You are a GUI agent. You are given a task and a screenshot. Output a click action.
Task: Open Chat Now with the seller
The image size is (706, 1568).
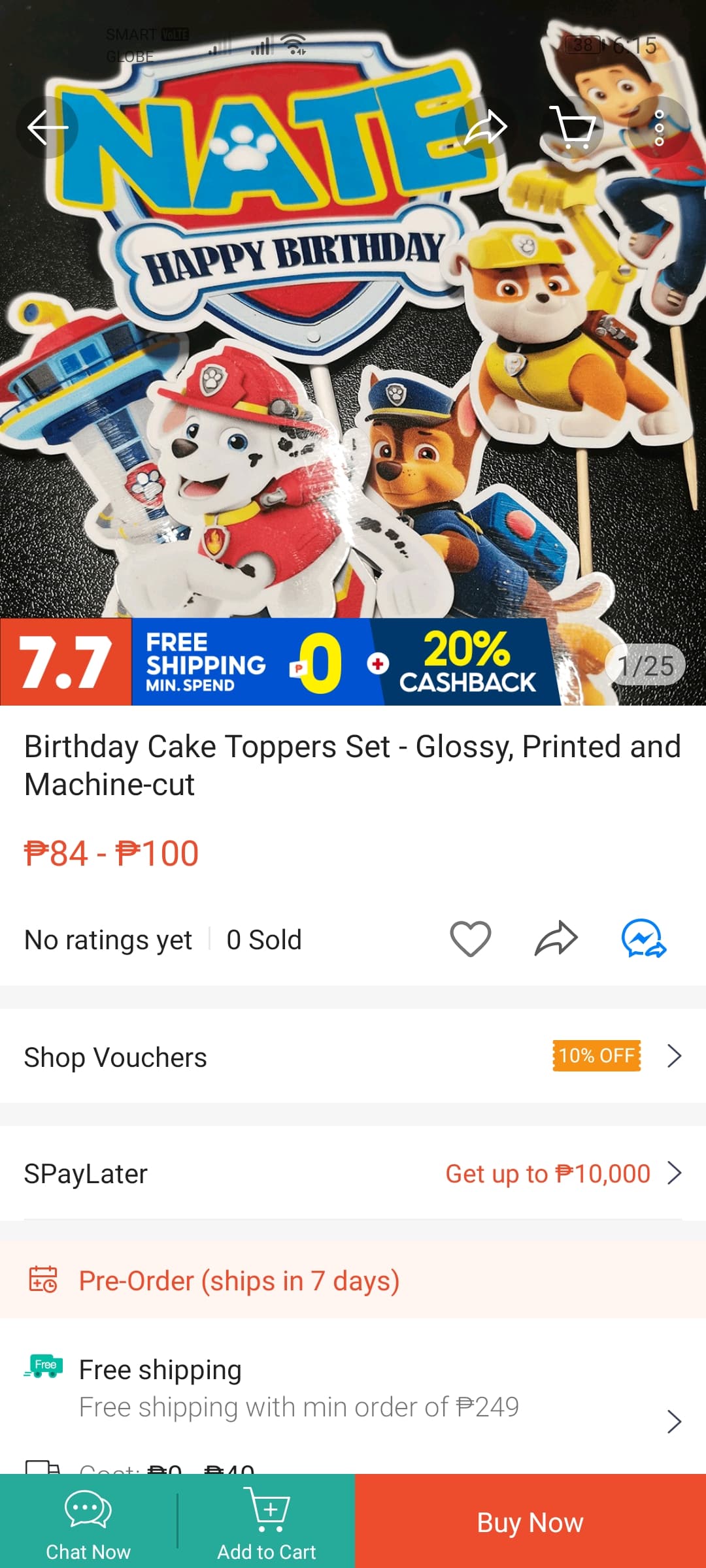coord(88,1522)
